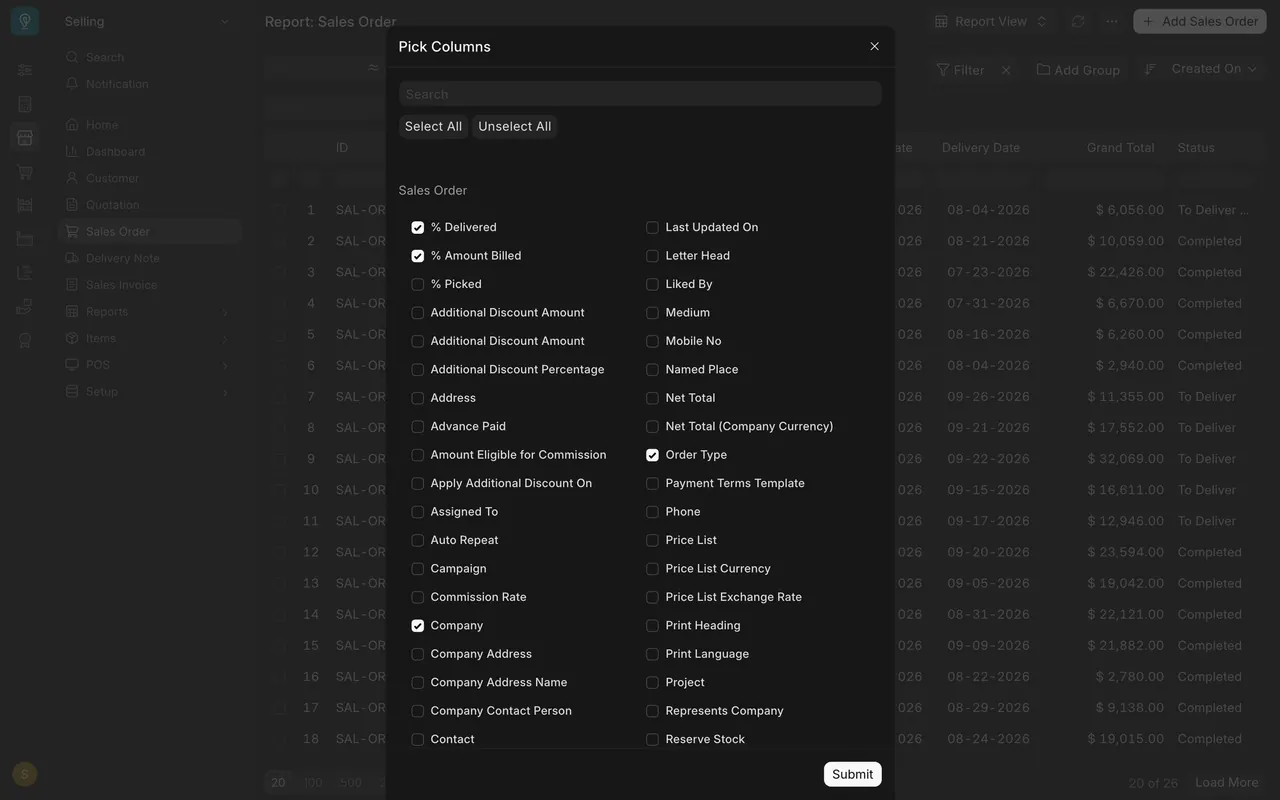Image resolution: width=1280 pixels, height=800 pixels.
Task: Open the Created On sort dropdown
Action: (x=1213, y=69)
